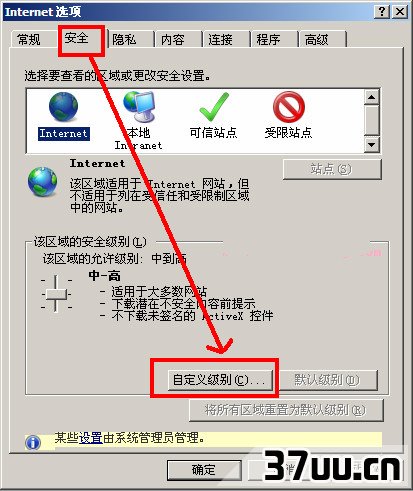
Task: Select the Internet zone globe icon
Action: [x=63, y=107]
